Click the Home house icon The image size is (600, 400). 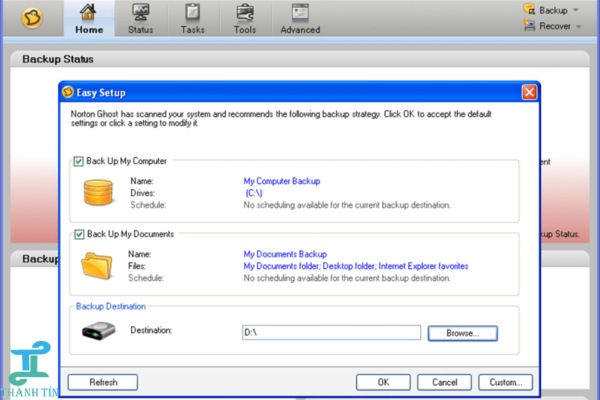(88, 12)
